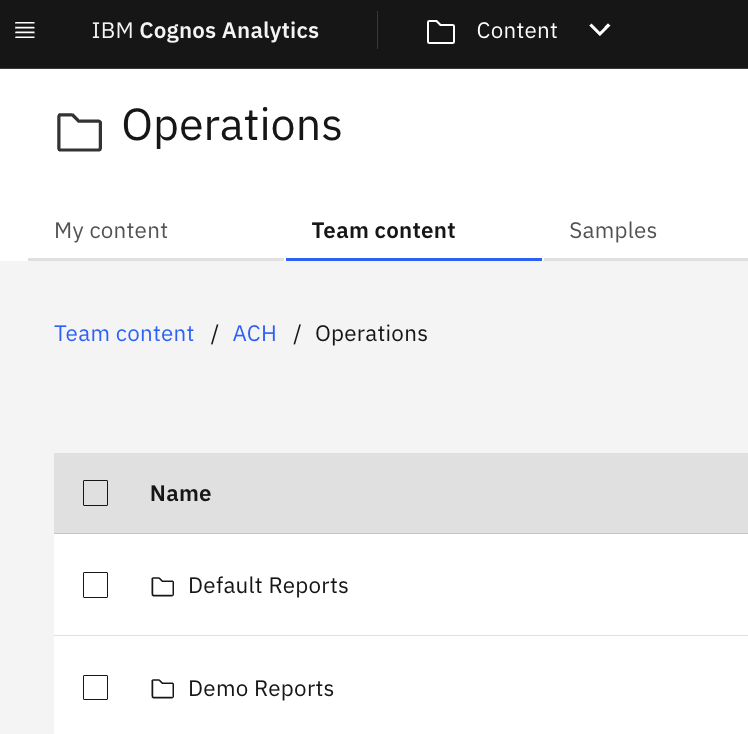The image size is (748, 734).
Task: Expand the chevron next to Content
Action: [x=599, y=31]
